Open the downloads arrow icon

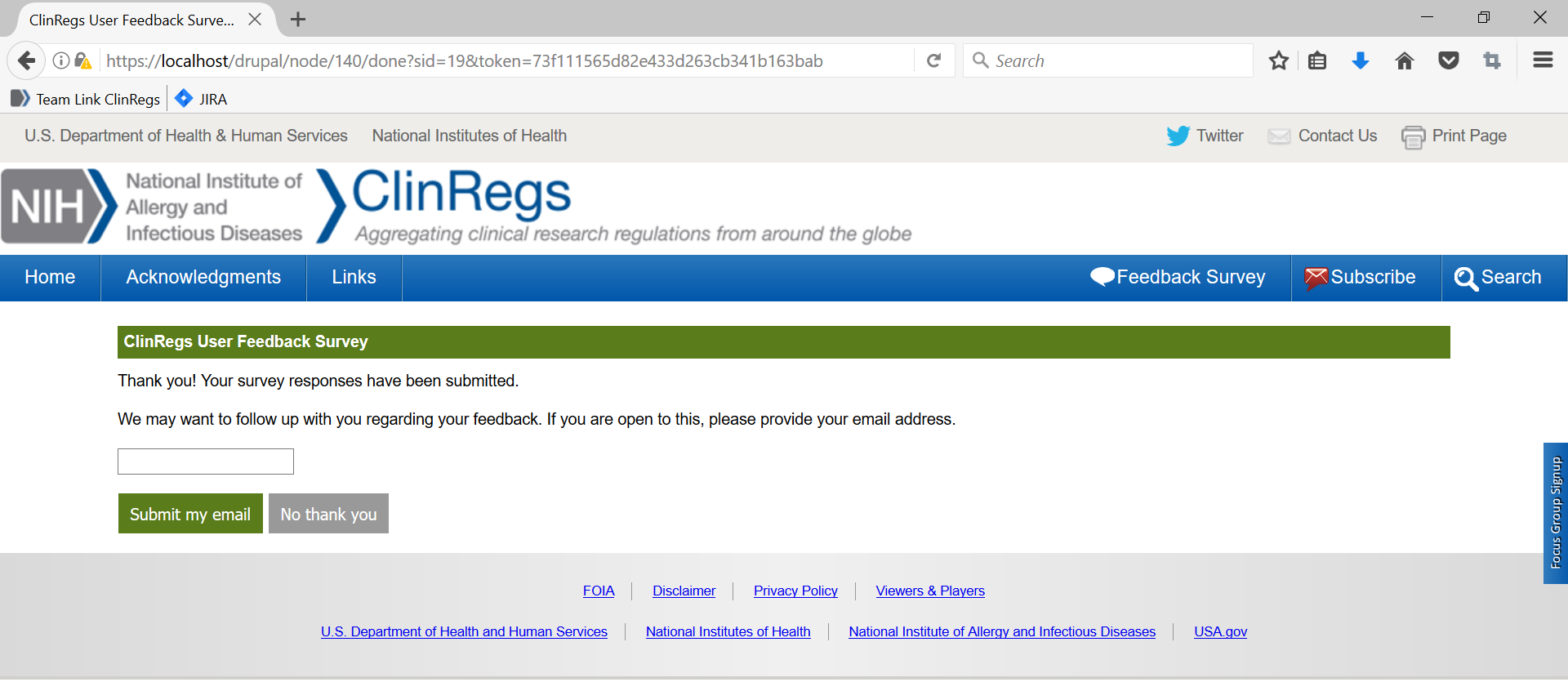click(x=1361, y=60)
